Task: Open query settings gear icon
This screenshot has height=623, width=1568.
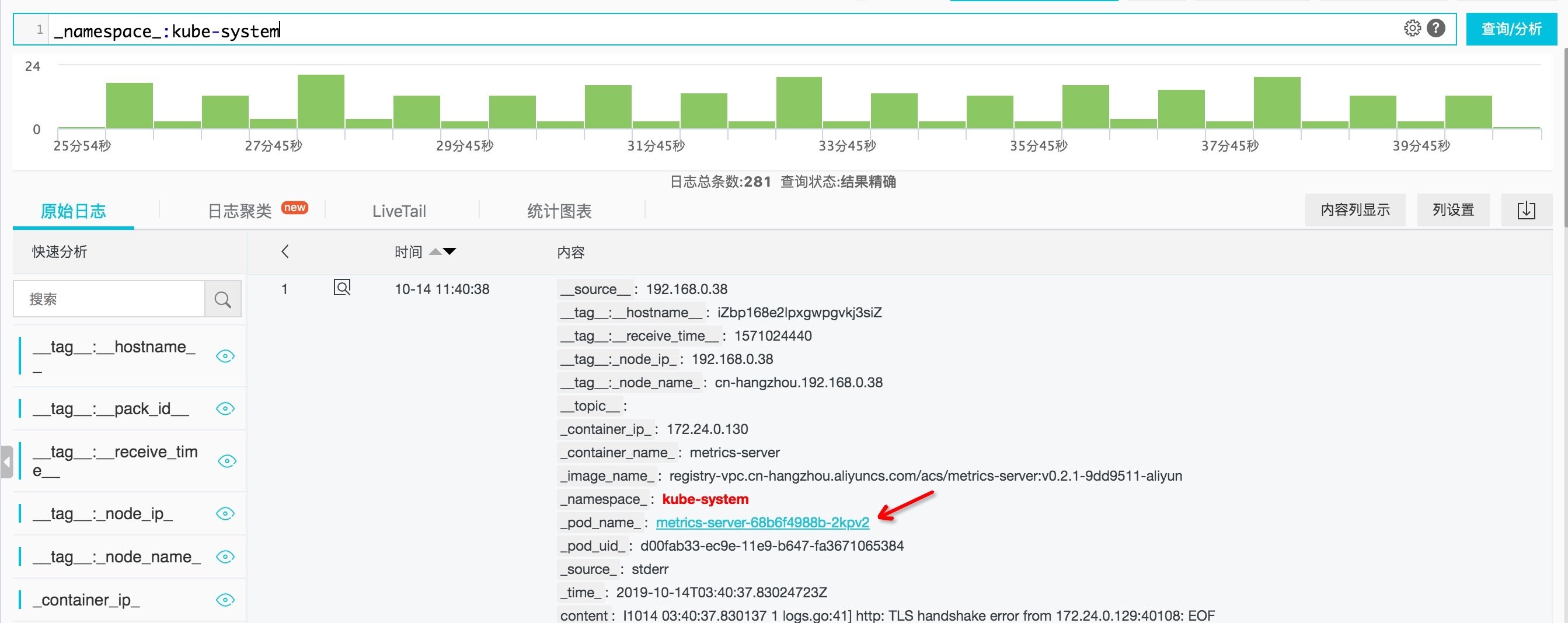Action: coord(1412,28)
